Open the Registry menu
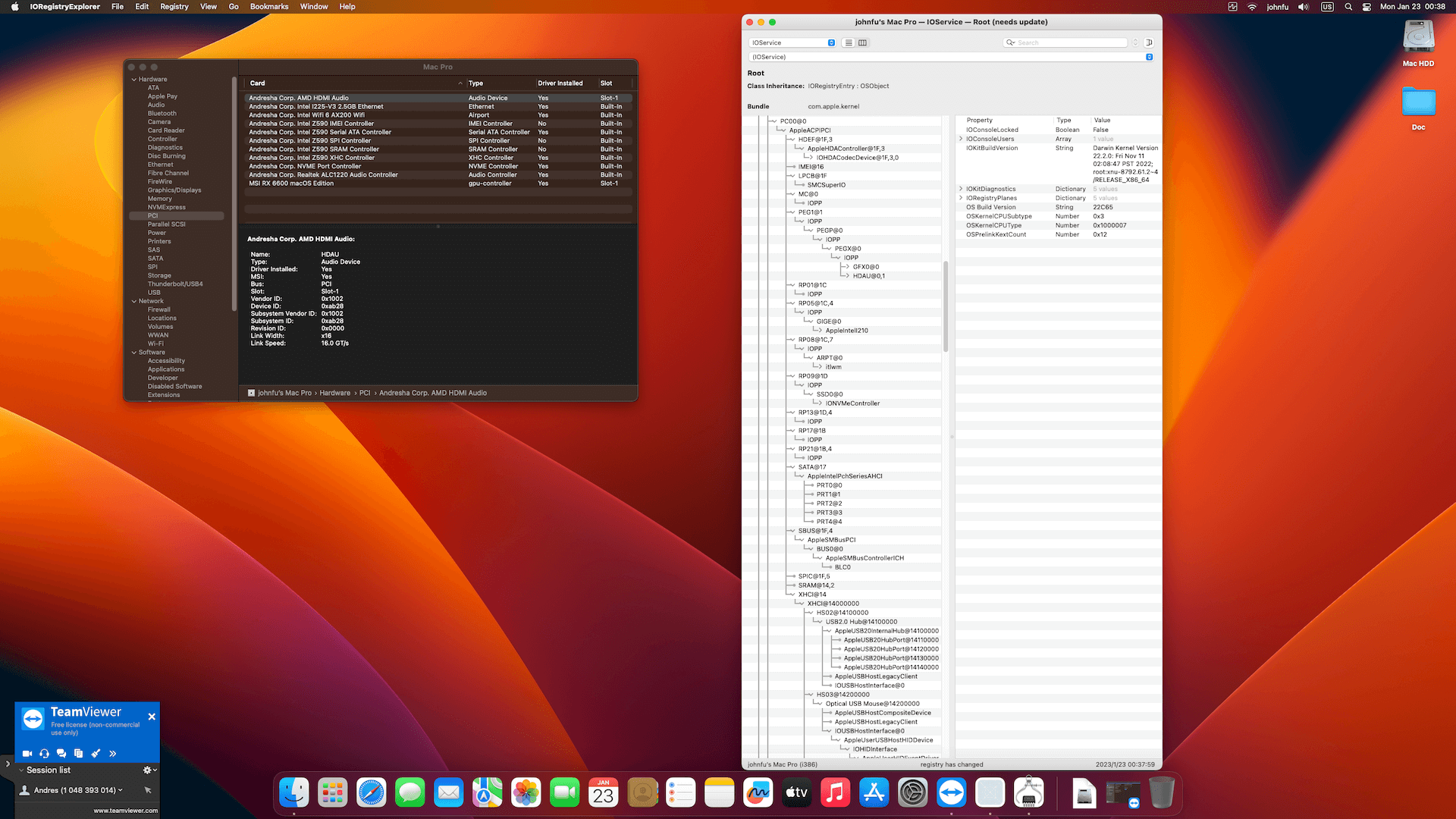The image size is (1456, 819). click(174, 6)
